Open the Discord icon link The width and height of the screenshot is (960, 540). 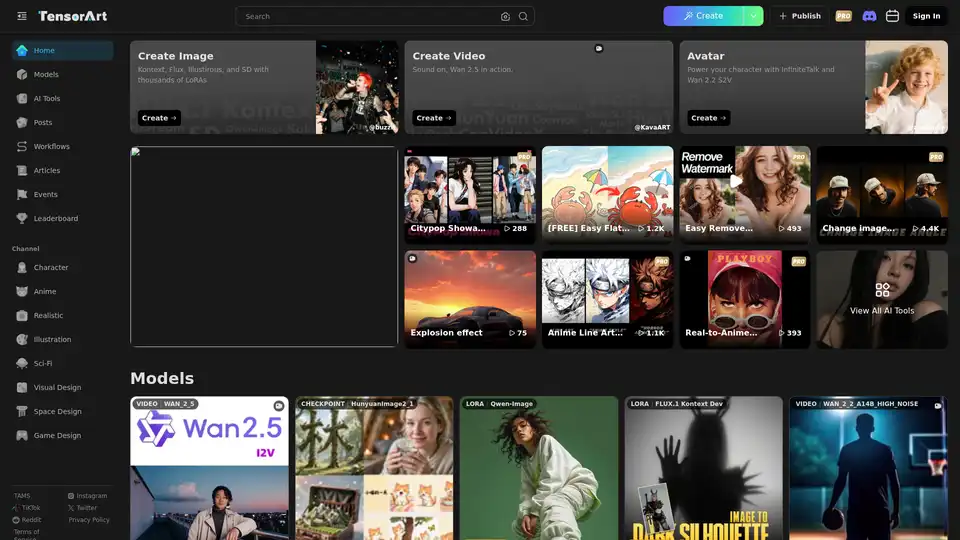coord(869,16)
